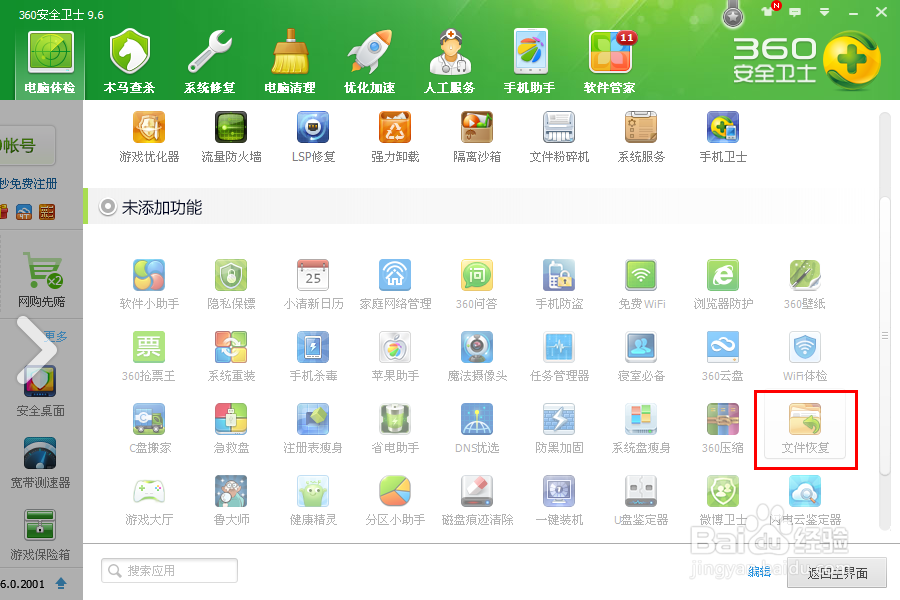Switch to 电脑清理 tab

pos(290,63)
